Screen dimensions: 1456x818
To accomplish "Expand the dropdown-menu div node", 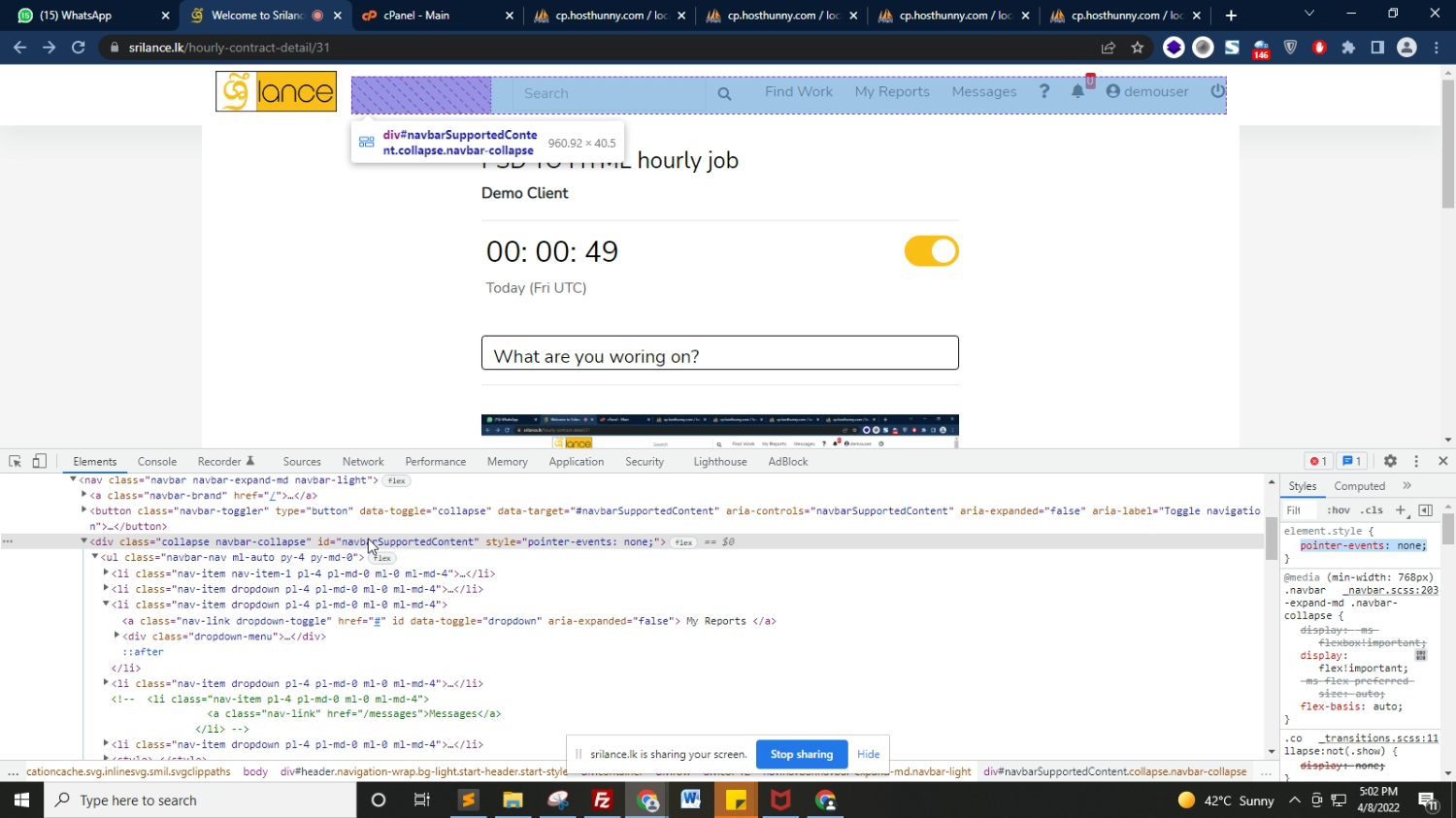I will (116, 637).
